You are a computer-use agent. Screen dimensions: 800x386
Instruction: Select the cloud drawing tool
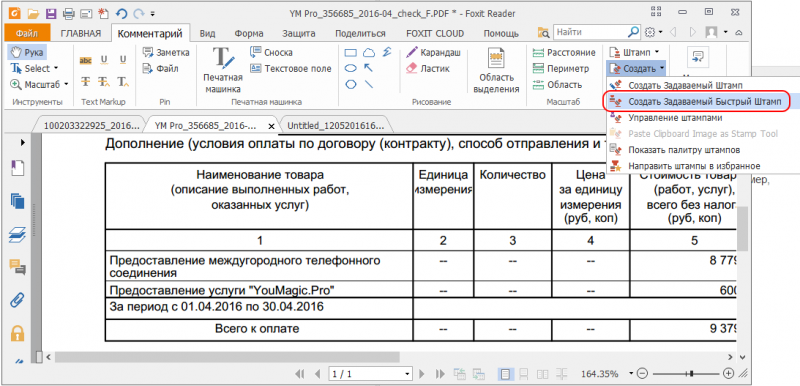pyautogui.click(x=369, y=53)
